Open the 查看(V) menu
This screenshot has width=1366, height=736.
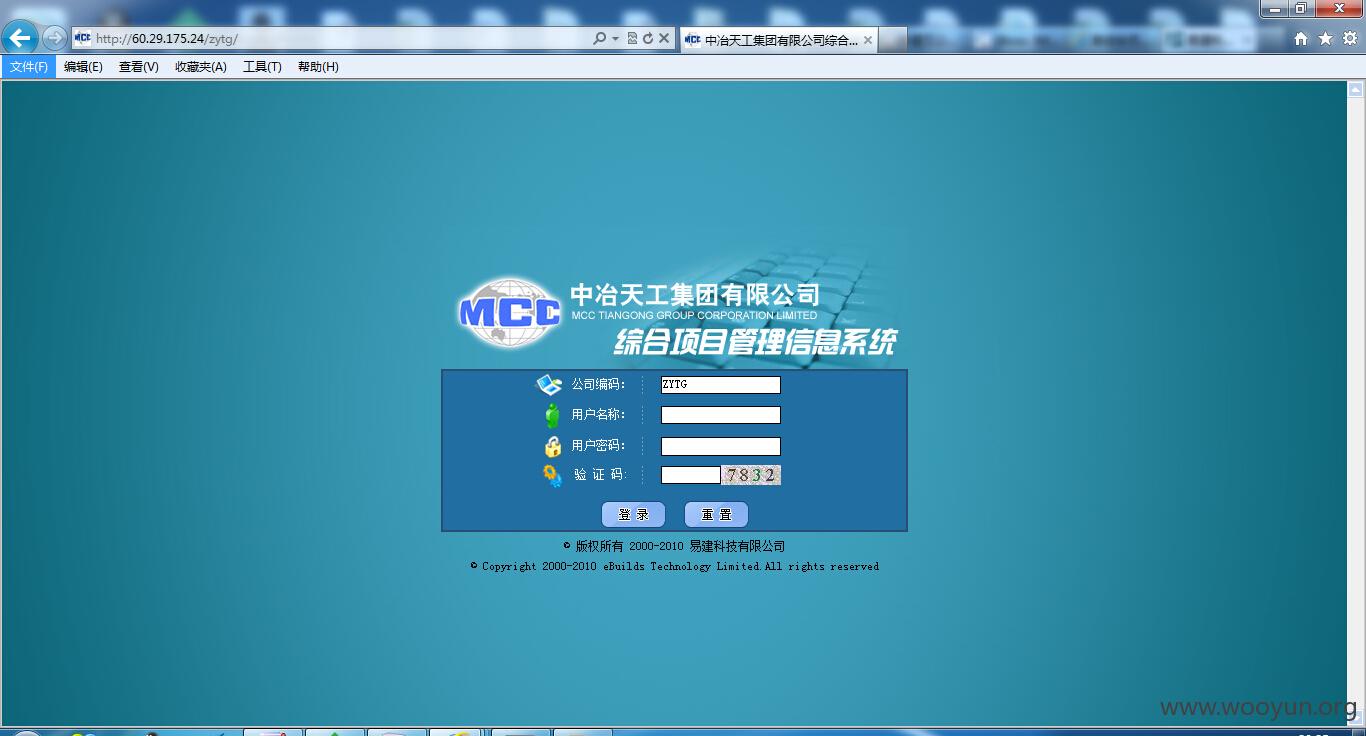(138, 67)
